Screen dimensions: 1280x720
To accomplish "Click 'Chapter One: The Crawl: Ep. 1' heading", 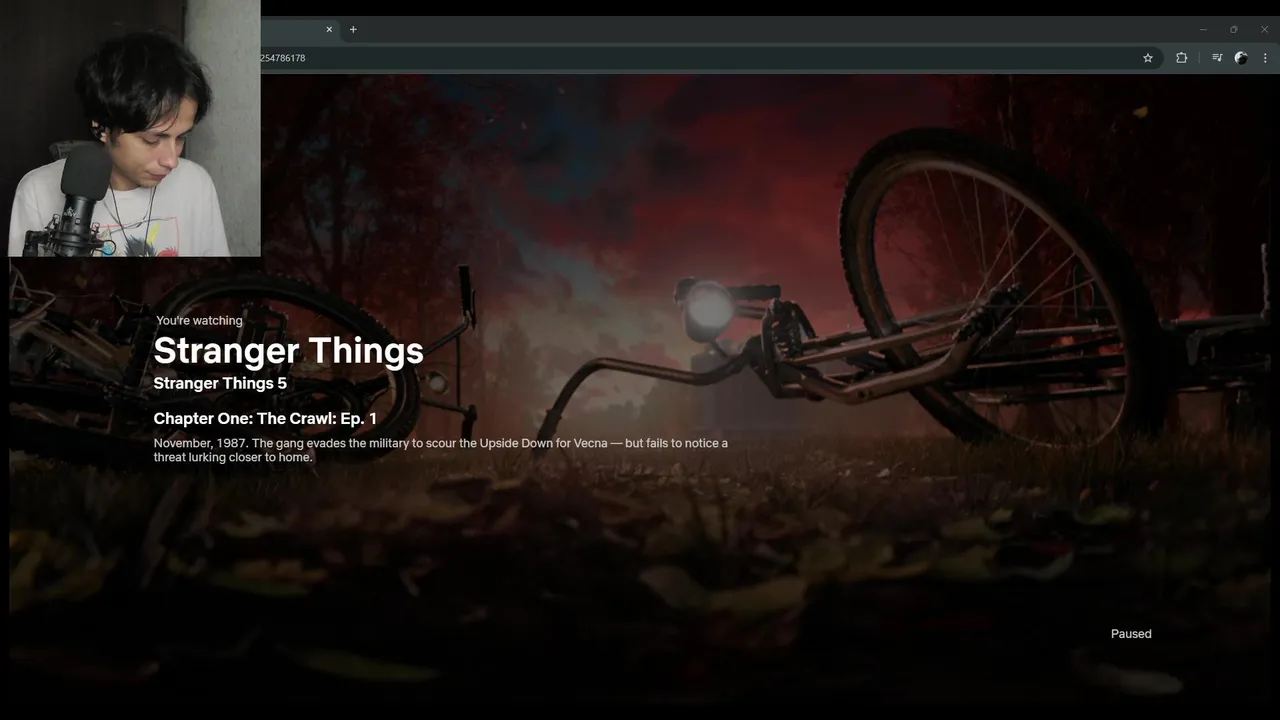I will click(x=265, y=418).
